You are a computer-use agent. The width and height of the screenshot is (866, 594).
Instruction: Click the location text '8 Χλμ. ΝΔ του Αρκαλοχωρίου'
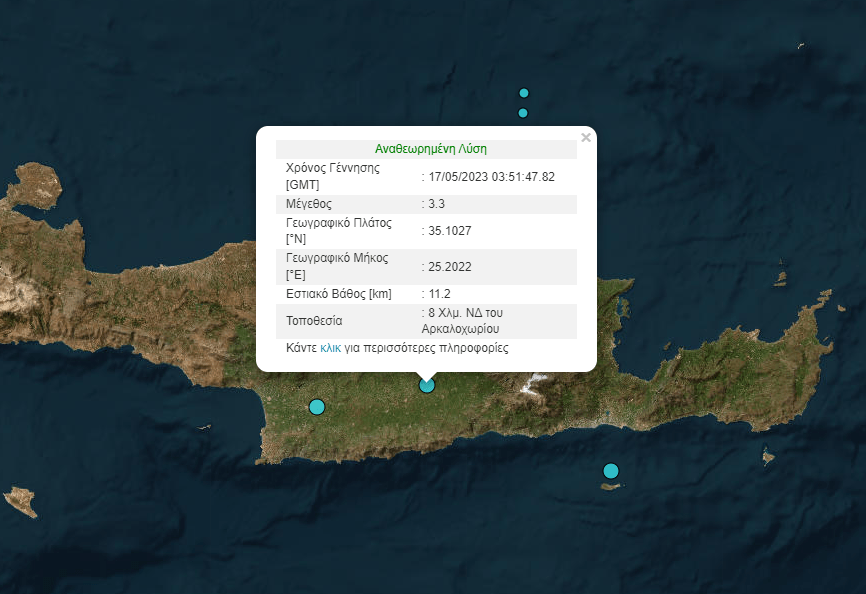[463, 321]
